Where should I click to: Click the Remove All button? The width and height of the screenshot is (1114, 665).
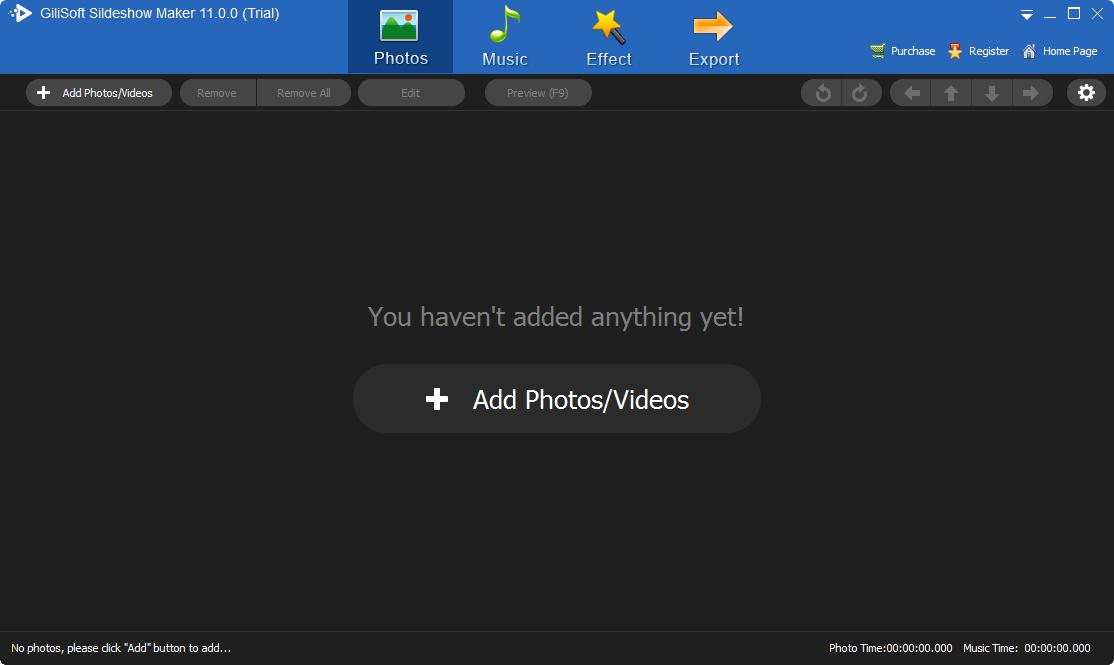[303, 93]
